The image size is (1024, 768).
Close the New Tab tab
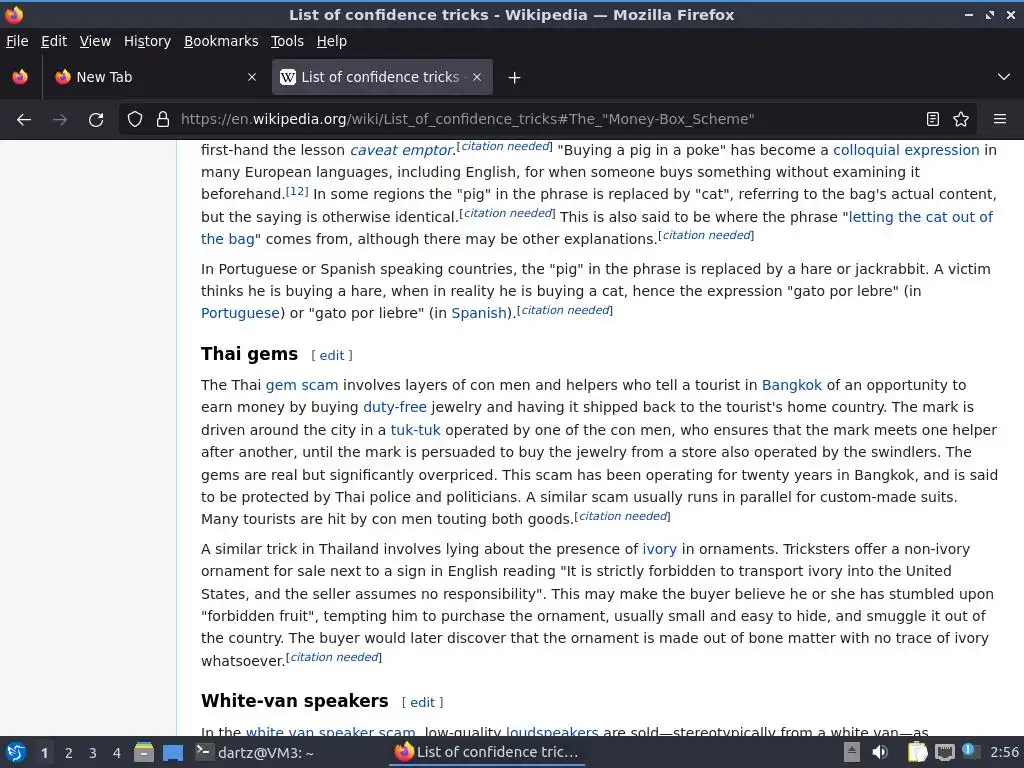tap(252, 77)
